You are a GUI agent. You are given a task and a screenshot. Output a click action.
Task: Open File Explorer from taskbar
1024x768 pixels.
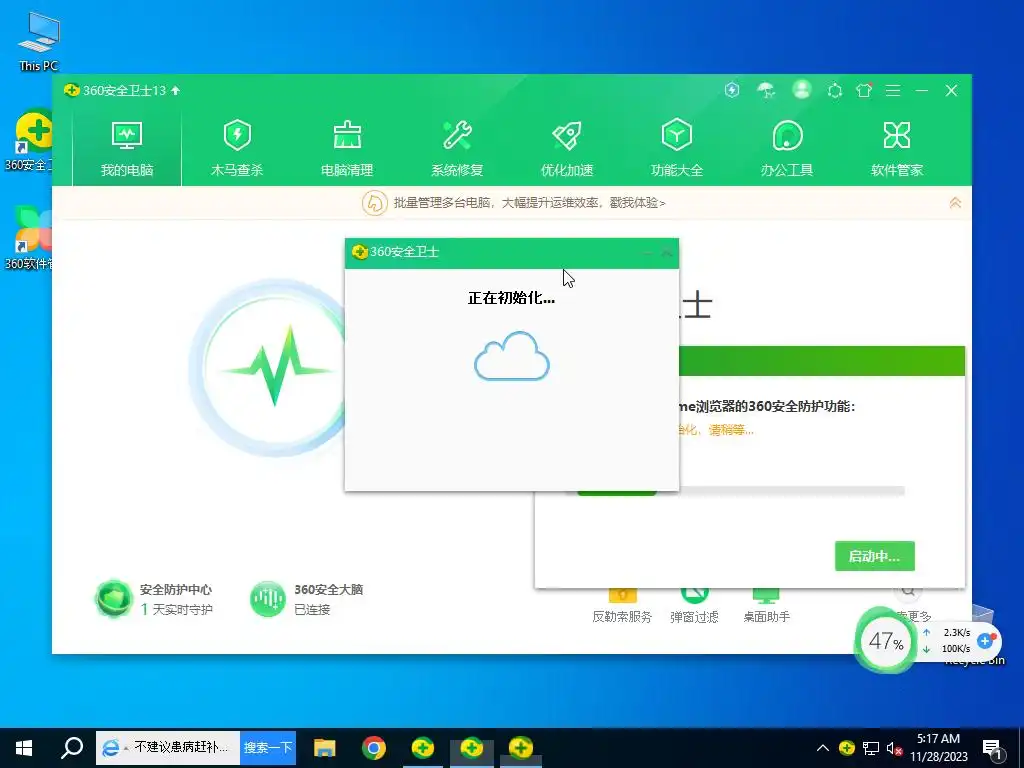[x=325, y=748]
